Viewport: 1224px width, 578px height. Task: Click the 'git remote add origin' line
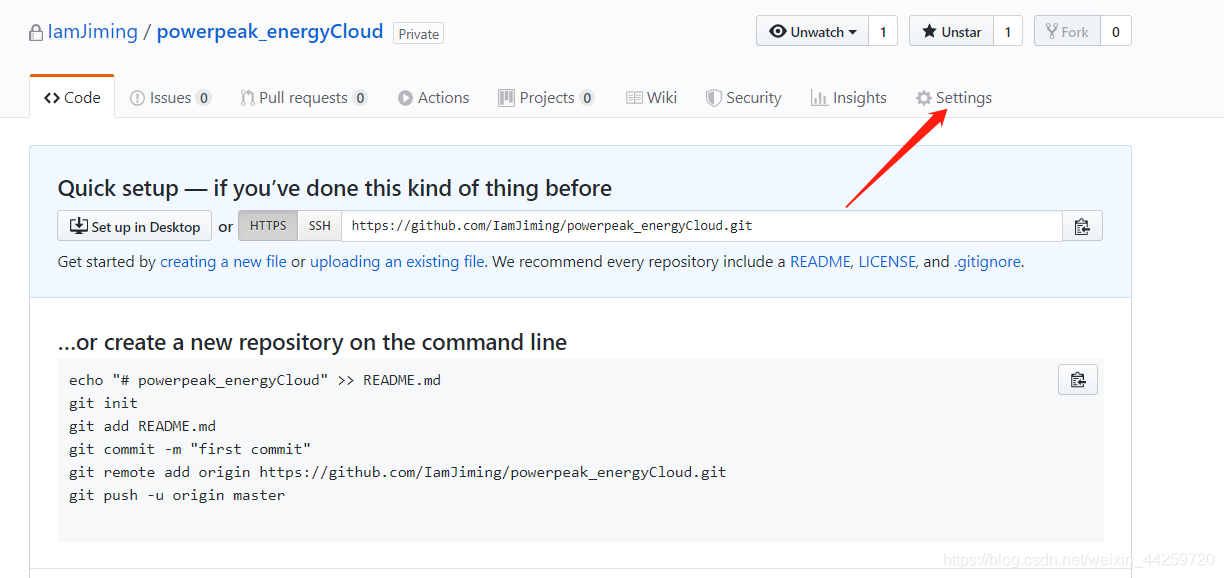398,472
